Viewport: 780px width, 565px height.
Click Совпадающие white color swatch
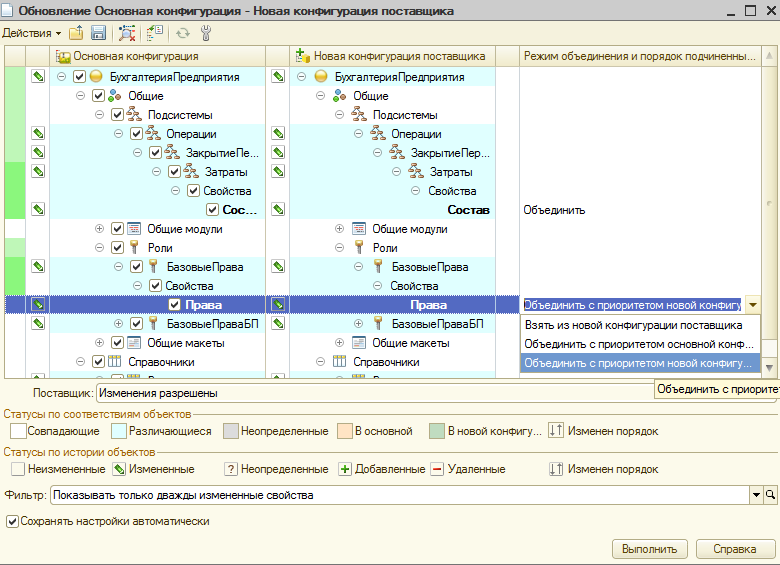[18, 431]
